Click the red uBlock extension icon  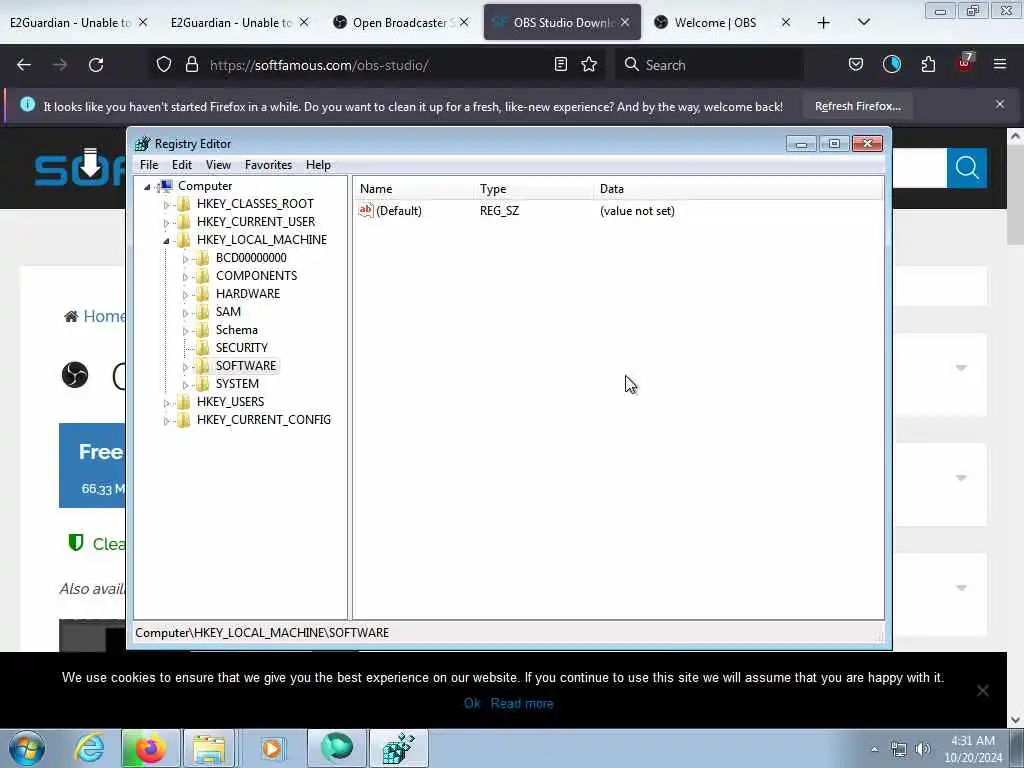pos(965,63)
